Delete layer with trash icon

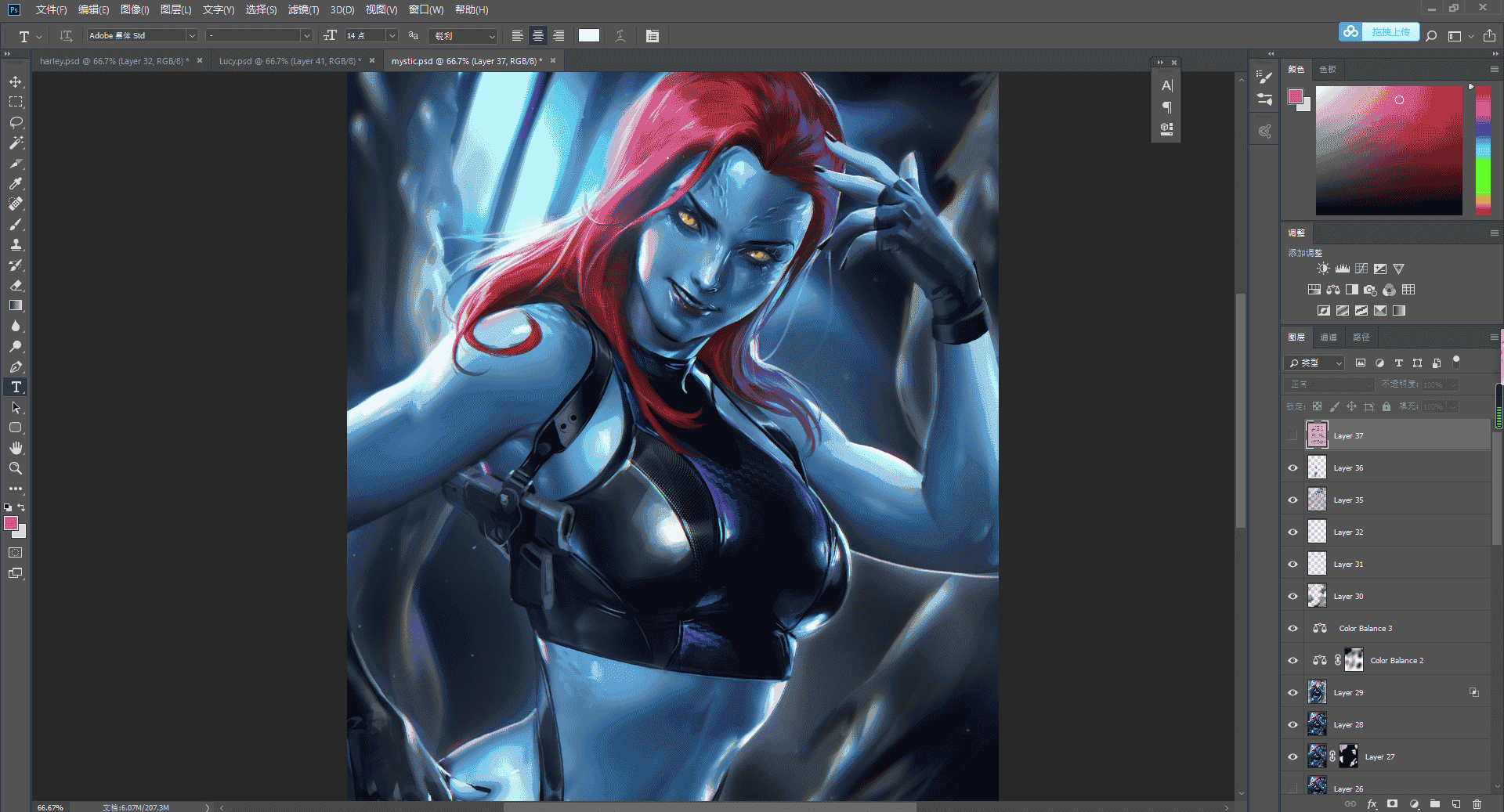(x=1477, y=804)
